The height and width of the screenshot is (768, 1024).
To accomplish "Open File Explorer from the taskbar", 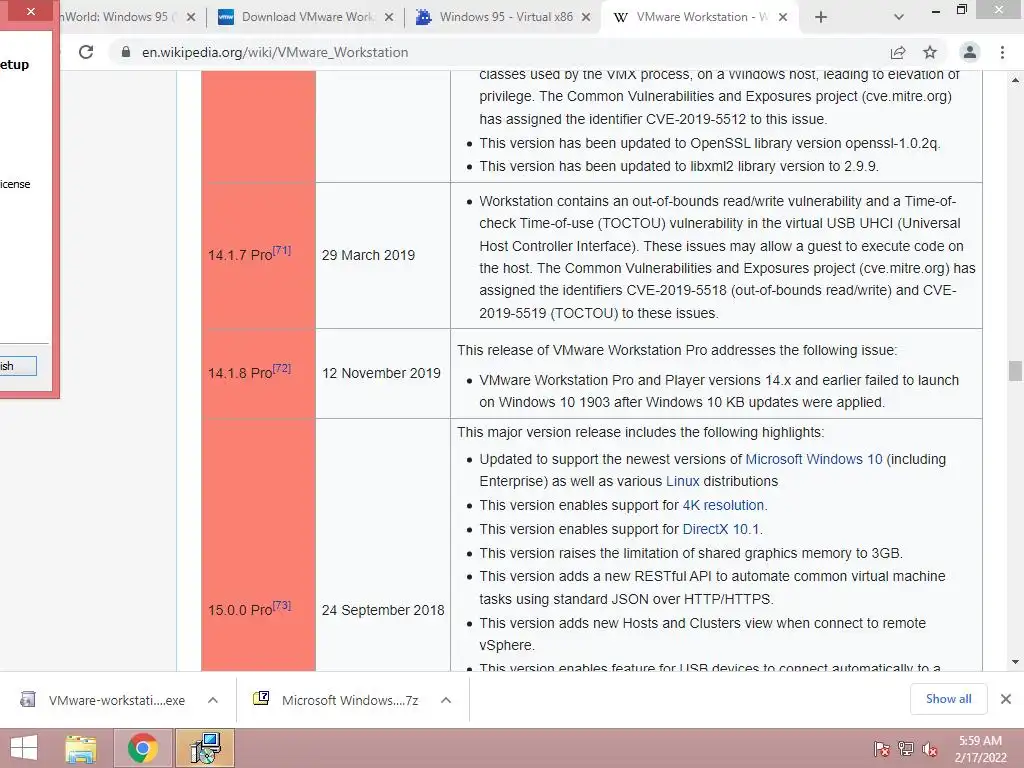I will pos(81,748).
